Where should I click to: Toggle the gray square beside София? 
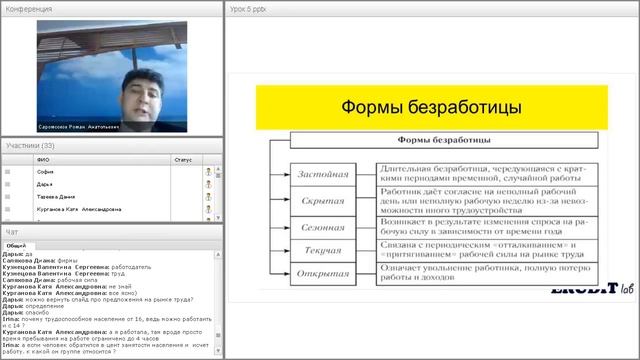tap(7, 172)
